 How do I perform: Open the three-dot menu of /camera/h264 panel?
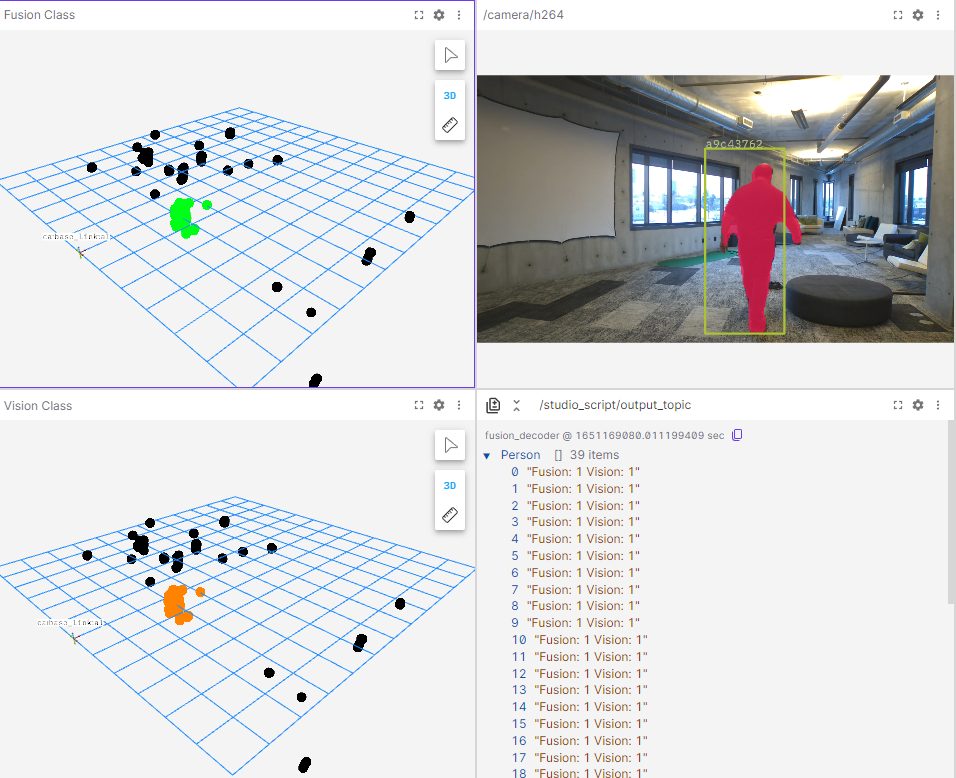point(938,15)
